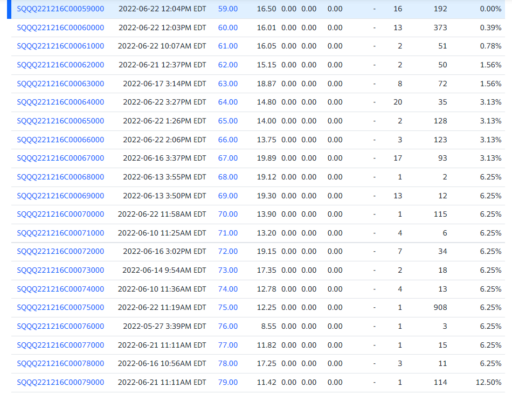Click the 77.00 strike price link
The height and width of the screenshot is (394, 512).
point(228,345)
